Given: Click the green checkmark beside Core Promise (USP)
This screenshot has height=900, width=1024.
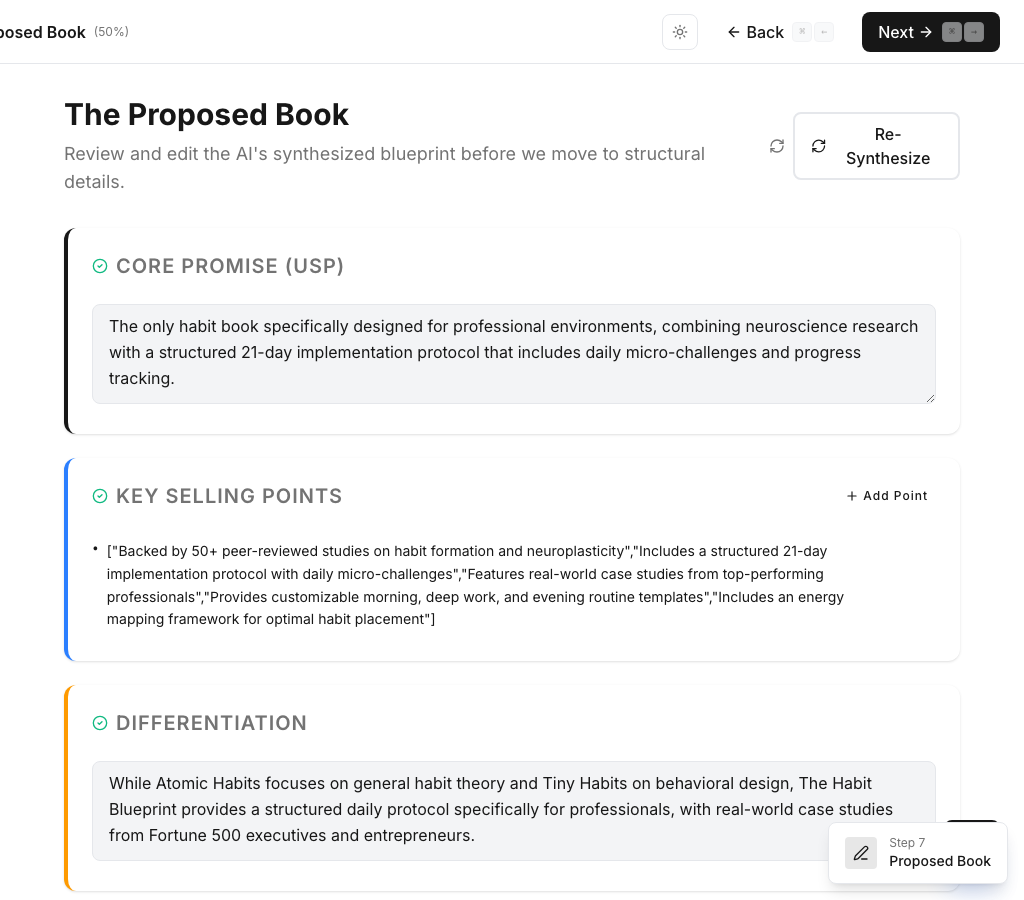Looking at the screenshot, I should [x=99, y=266].
